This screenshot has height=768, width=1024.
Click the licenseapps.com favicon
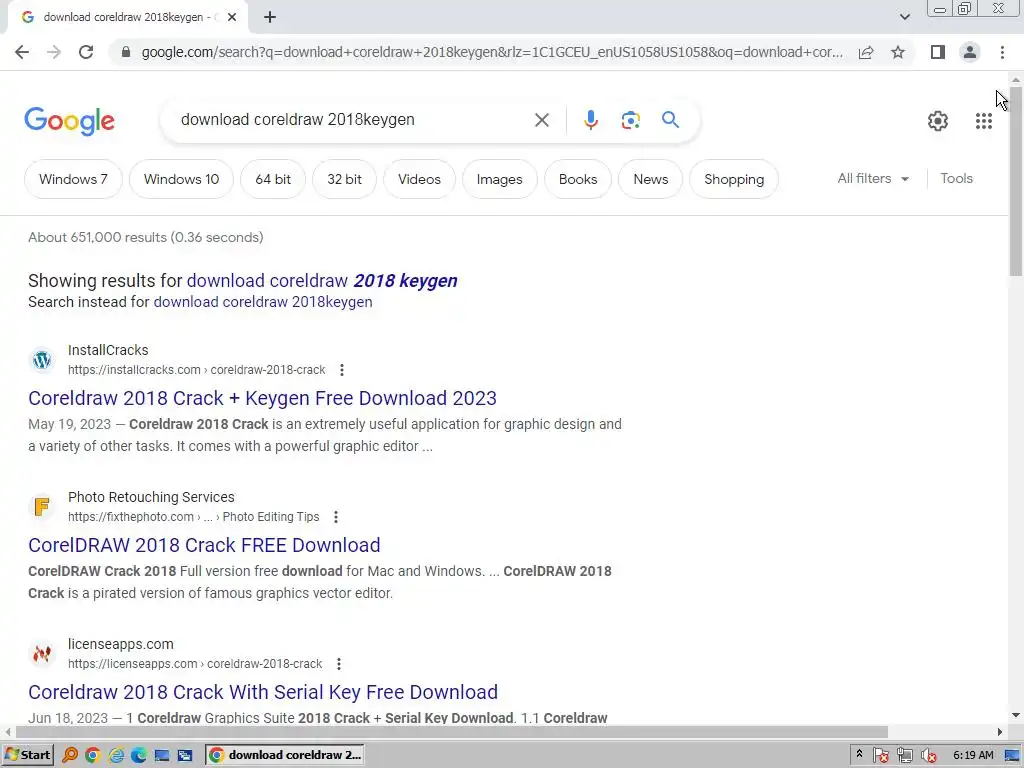[42, 654]
